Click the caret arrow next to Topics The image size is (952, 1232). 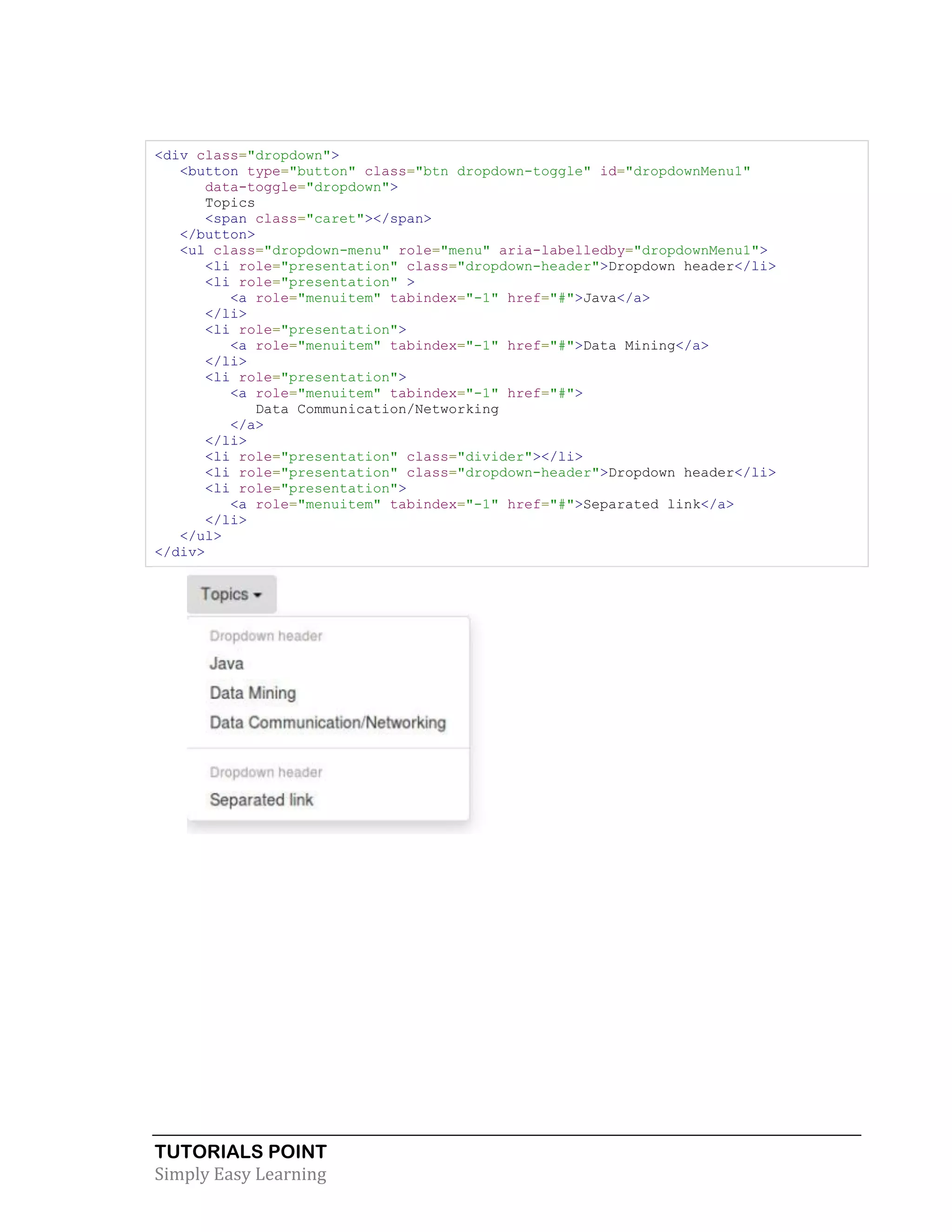[258, 595]
